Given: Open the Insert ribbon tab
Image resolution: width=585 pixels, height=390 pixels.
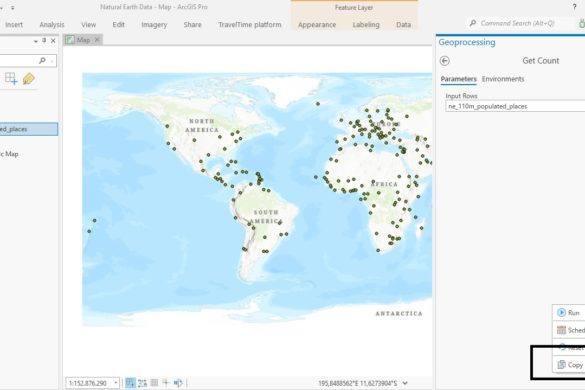Looking at the screenshot, I should (x=14, y=25).
